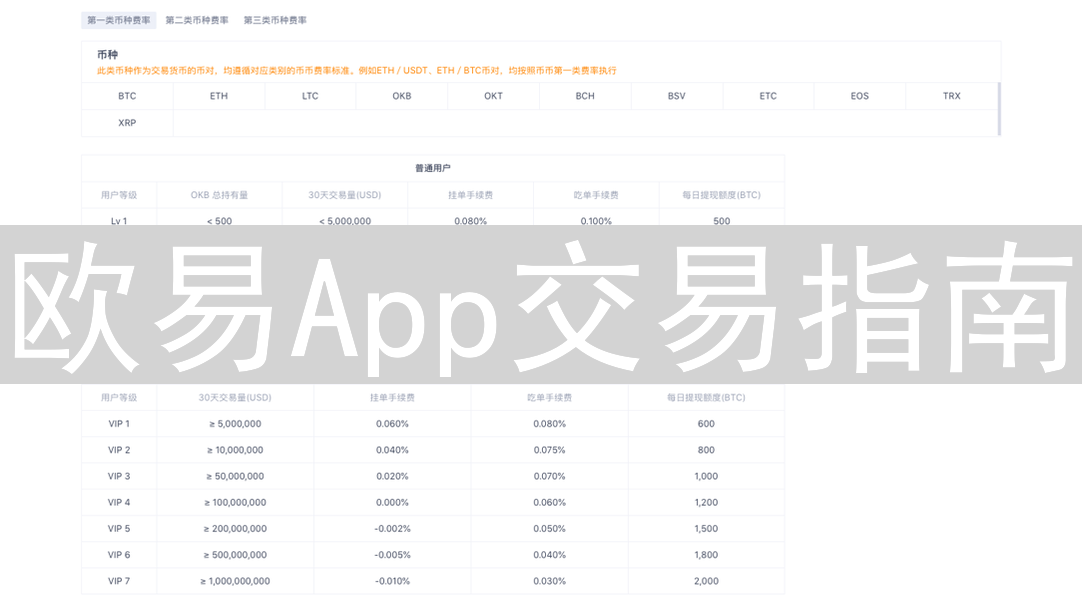Click VIP 2 taker fee 0.075%

pos(549,450)
